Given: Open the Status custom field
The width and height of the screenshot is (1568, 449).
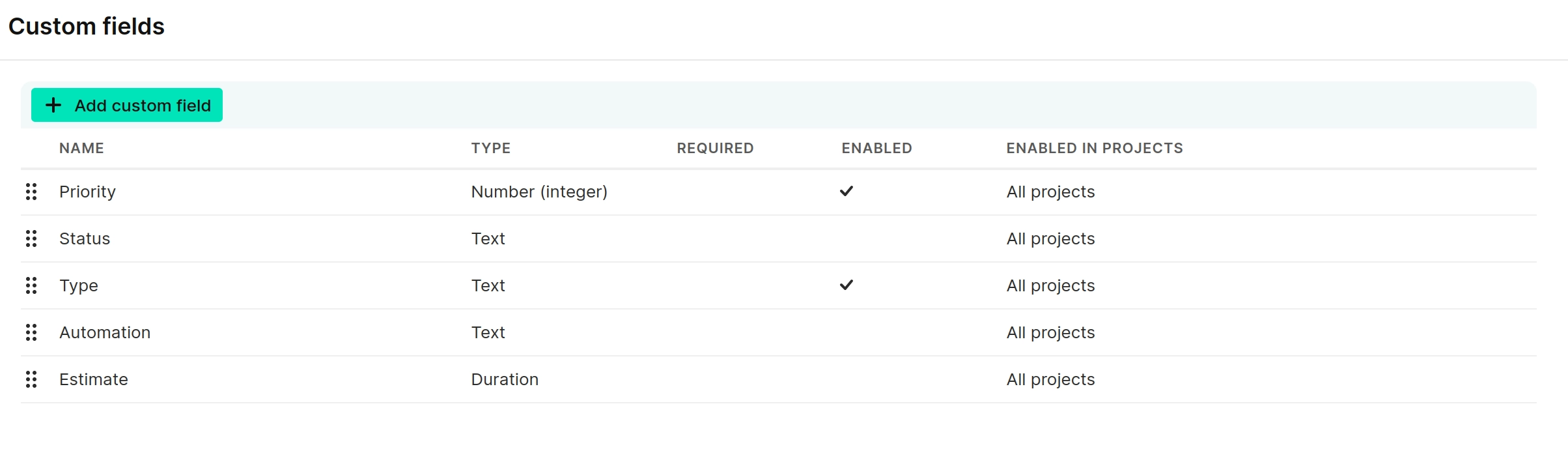Looking at the screenshot, I should pos(85,239).
